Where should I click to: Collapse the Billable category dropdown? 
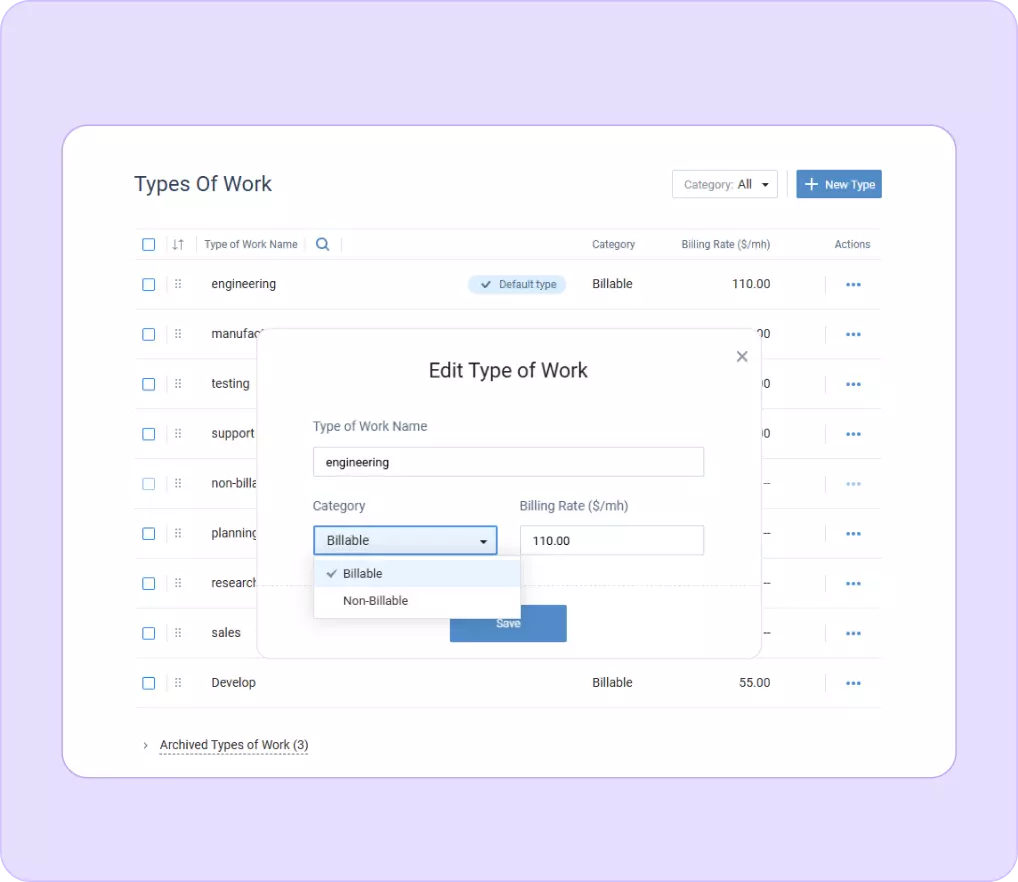(x=405, y=540)
